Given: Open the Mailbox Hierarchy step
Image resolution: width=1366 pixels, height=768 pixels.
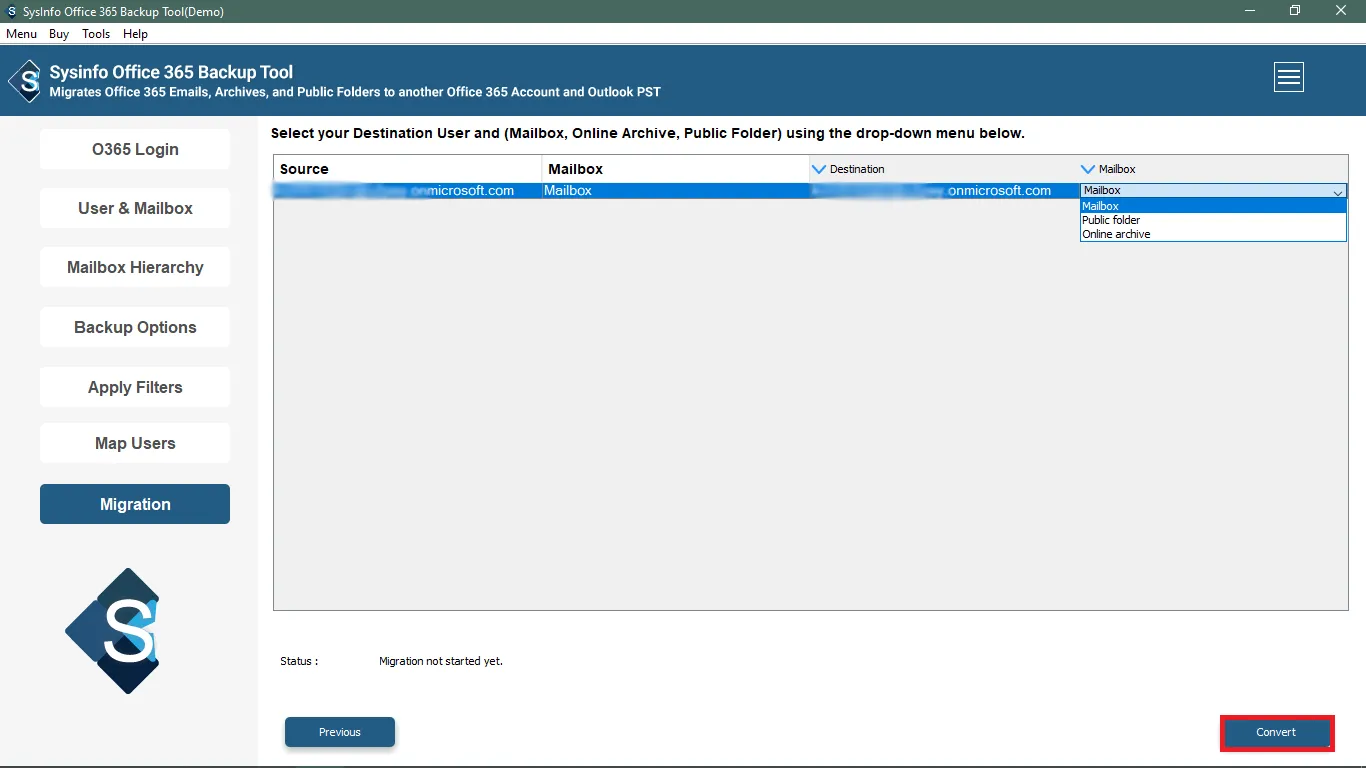Looking at the screenshot, I should 135,267.
